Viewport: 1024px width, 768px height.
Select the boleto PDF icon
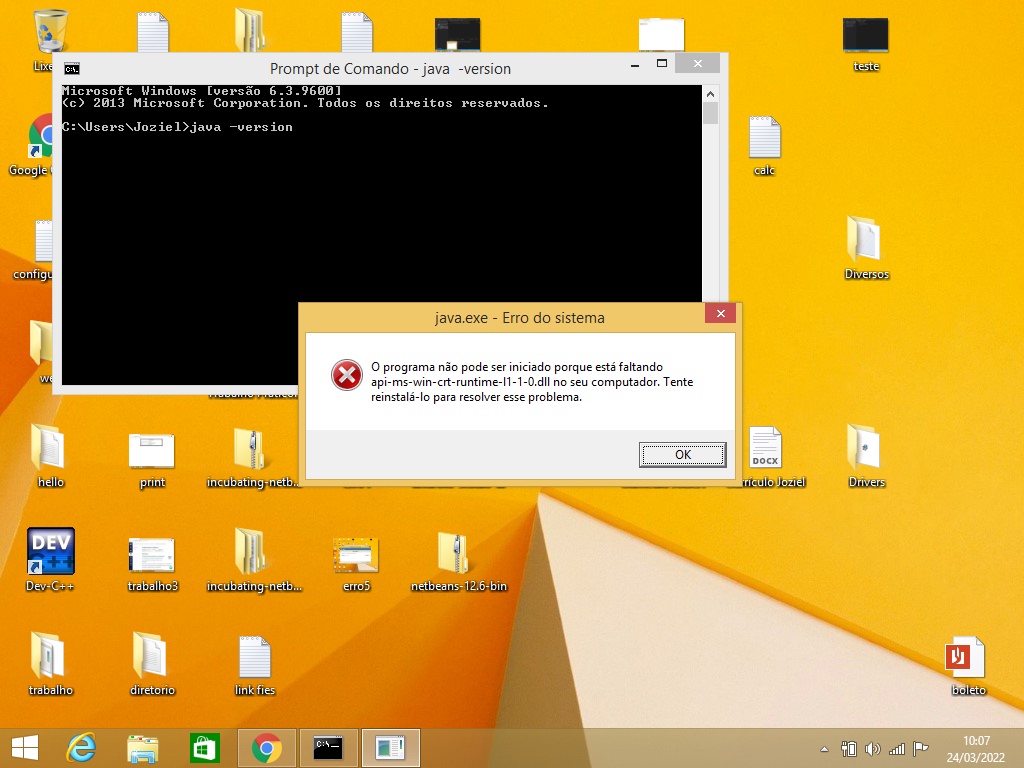(966, 665)
